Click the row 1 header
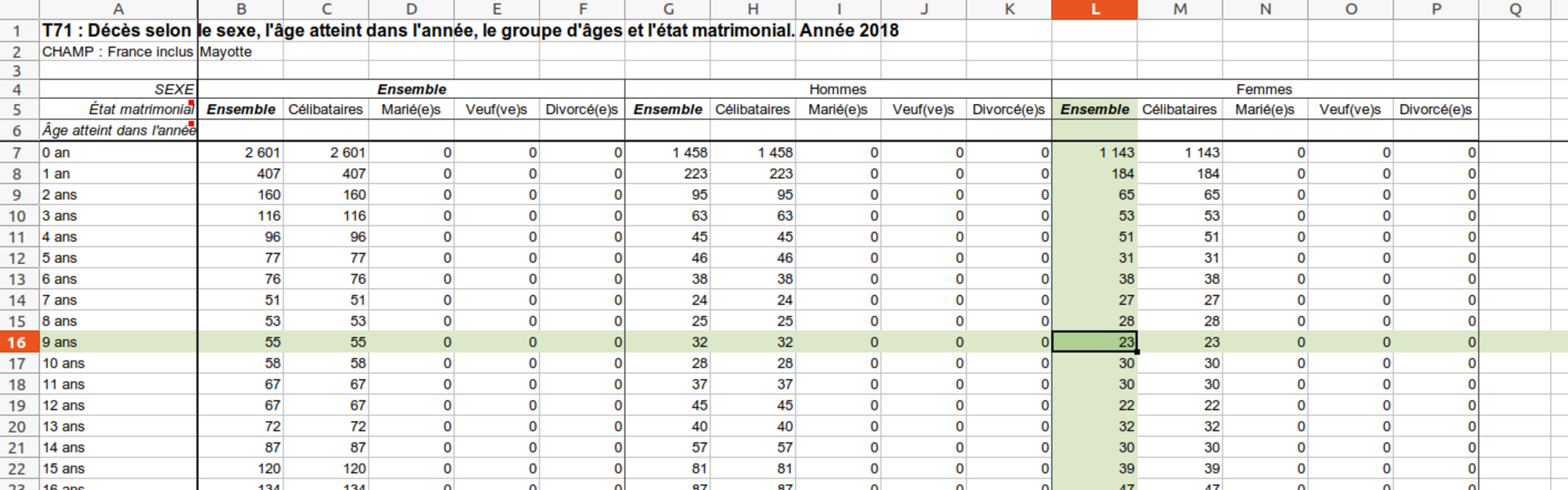This screenshot has width=1568, height=490. pyautogui.click(x=17, y=31)
